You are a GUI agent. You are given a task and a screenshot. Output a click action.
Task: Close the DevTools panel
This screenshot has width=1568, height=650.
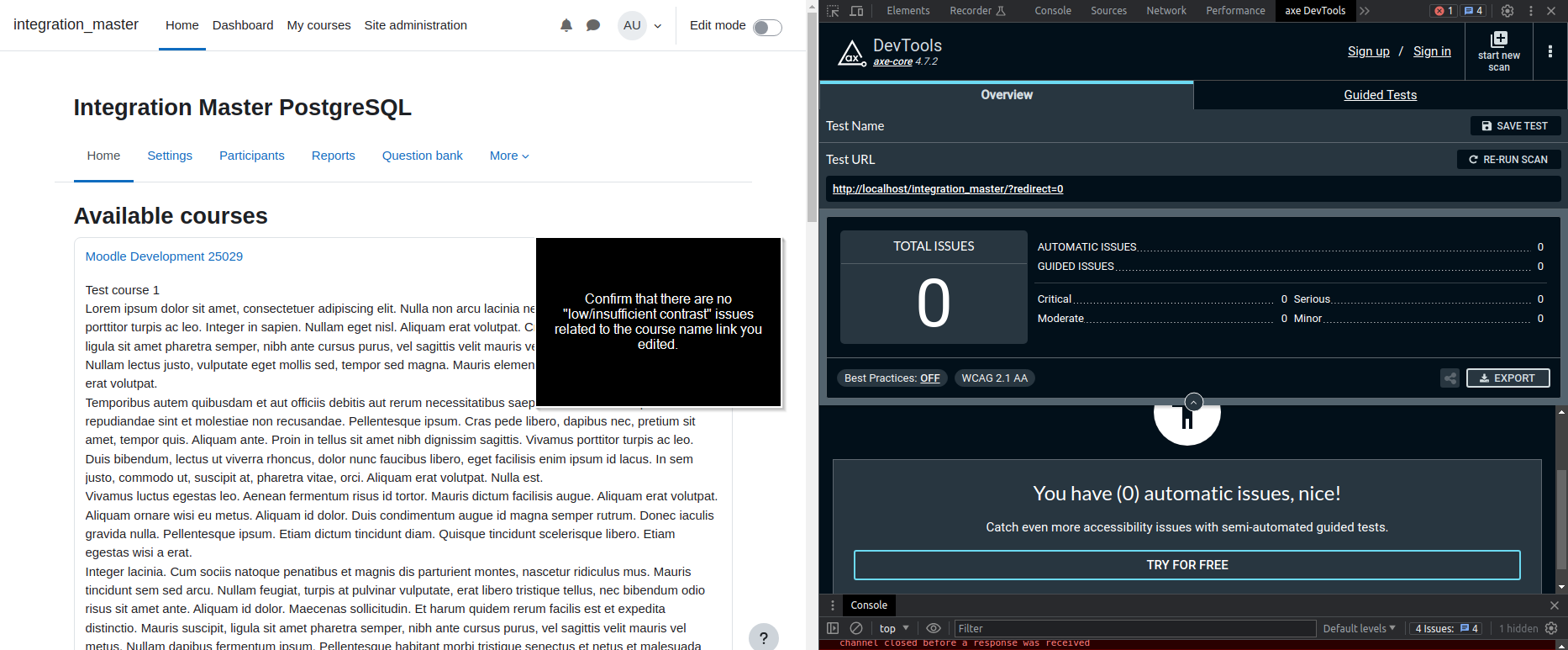(1551, 11)
